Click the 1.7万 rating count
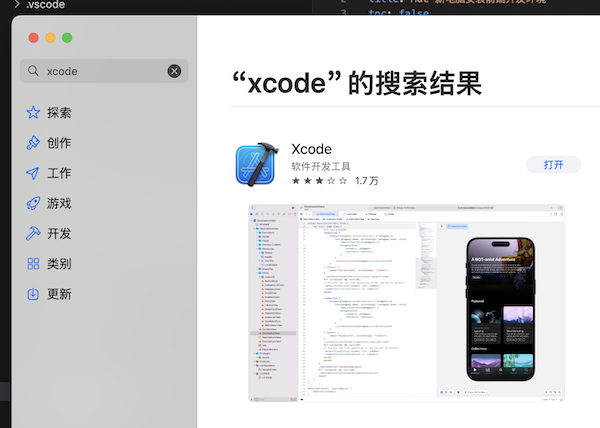The image size is (600, 428). click(367, 181)
